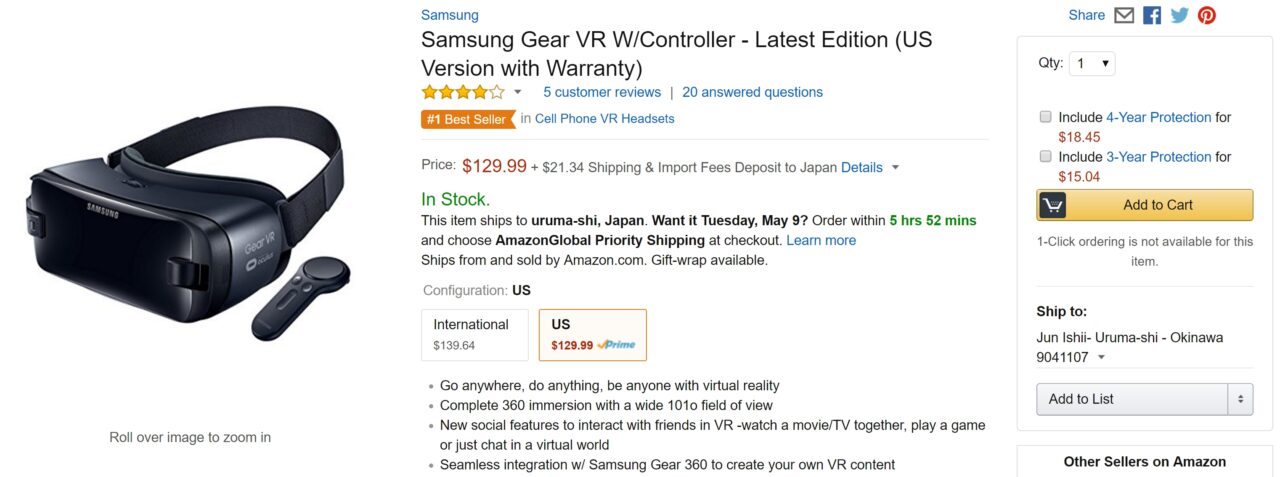Click the #1 Best Seller badge

point(467,119)
